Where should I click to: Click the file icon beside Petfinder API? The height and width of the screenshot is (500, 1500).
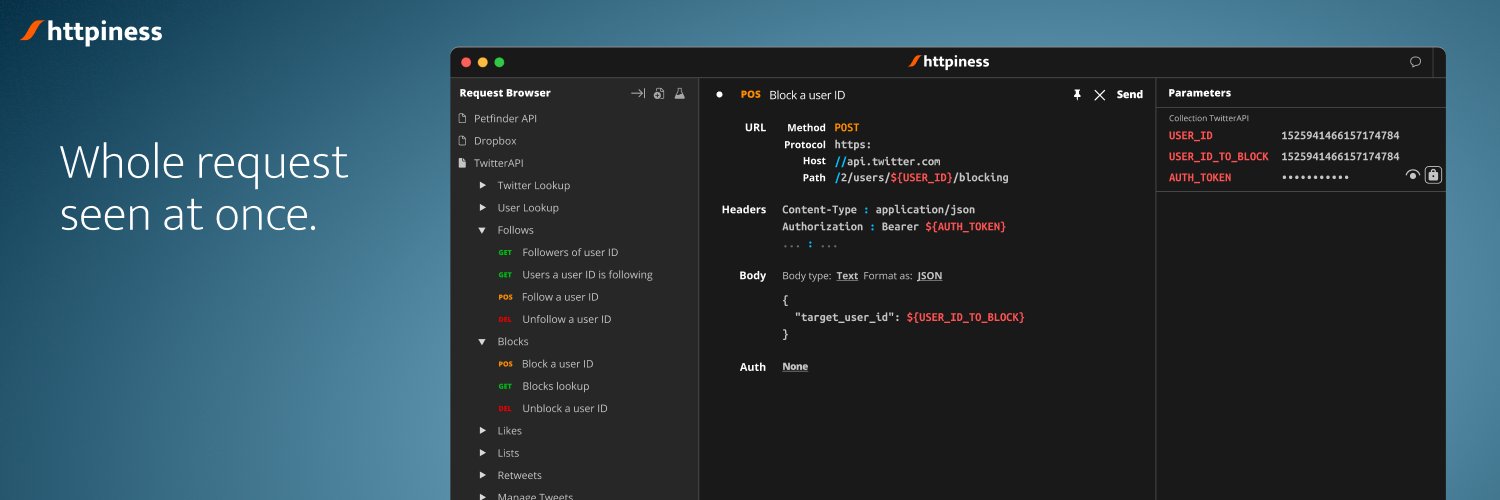point(463,118)
